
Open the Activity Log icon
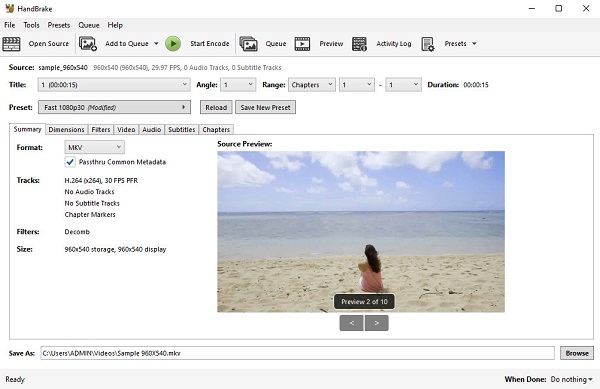pos(359,44)
